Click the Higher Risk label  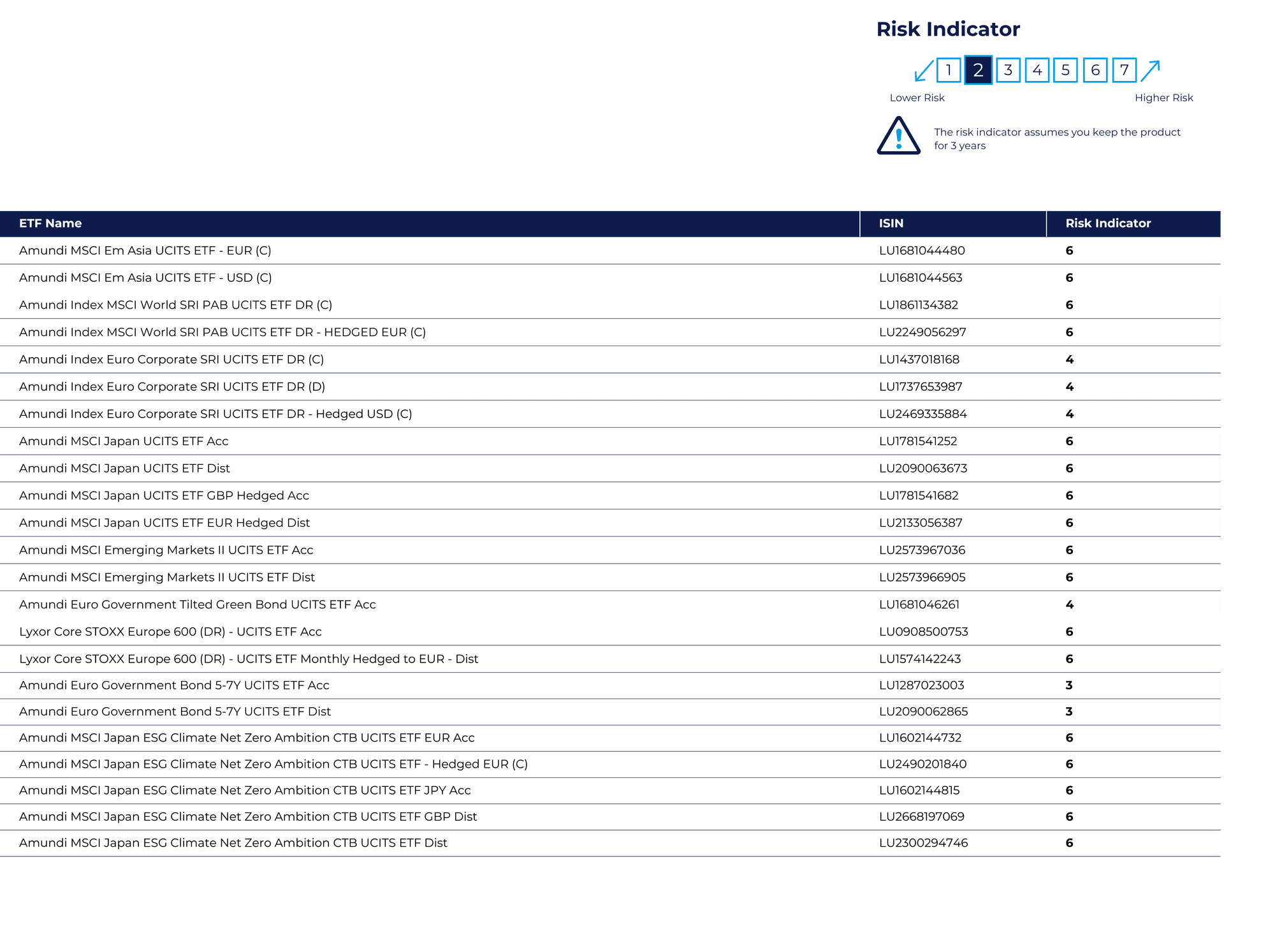coord(1163,98)
